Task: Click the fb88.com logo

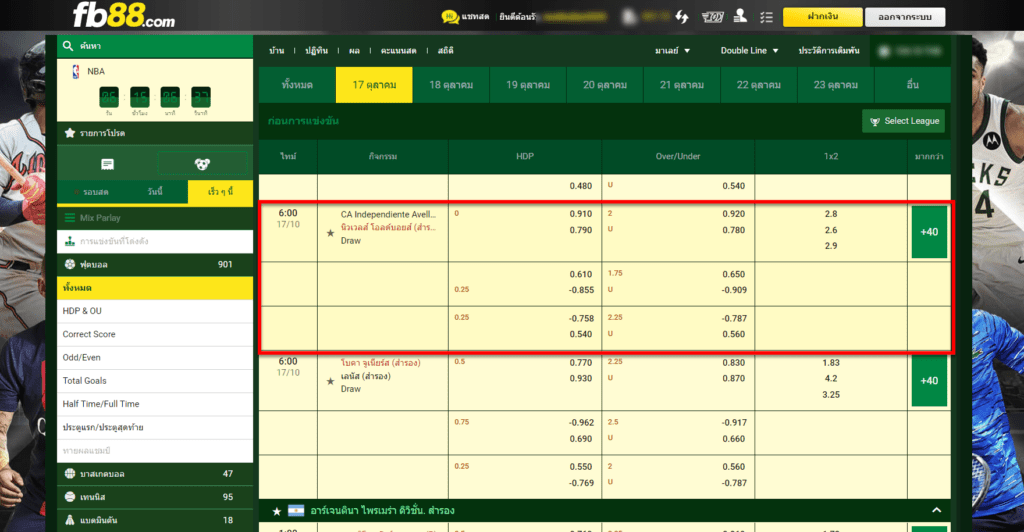Action: click(x=123, y=15)
